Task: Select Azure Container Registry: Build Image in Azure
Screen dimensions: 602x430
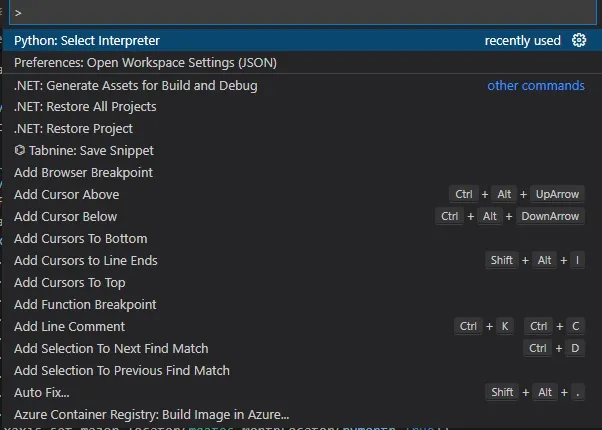Action: pos(151,415)
